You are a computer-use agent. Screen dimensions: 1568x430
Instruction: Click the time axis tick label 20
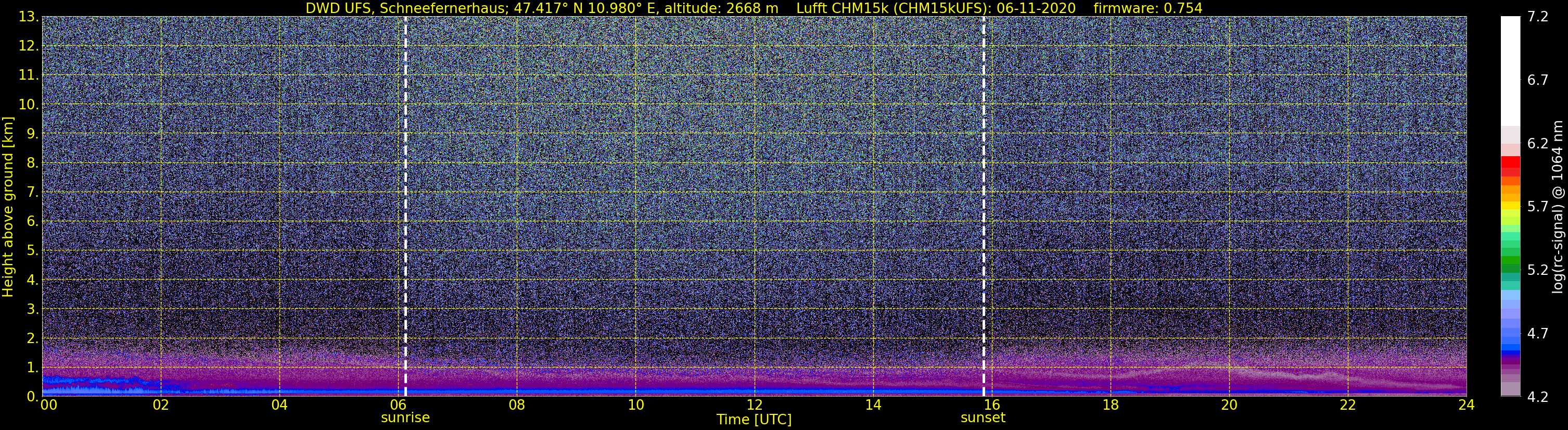coord(1229,406)
